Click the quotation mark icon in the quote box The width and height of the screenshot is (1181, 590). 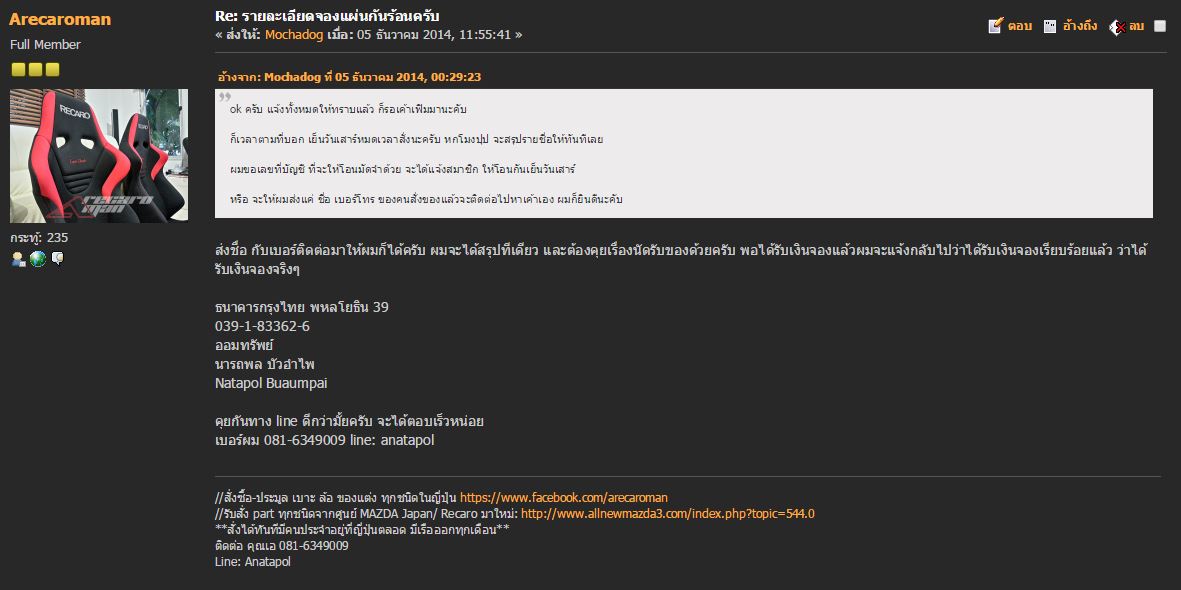coord(225,97)
